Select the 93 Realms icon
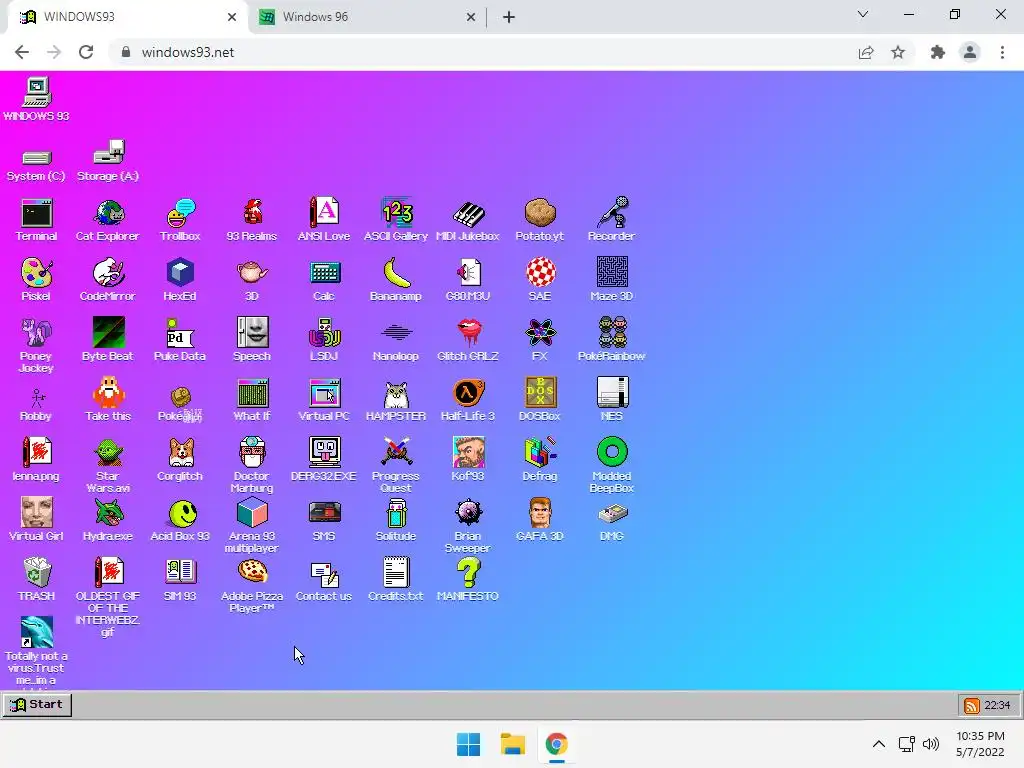 [x=252, y=221]
